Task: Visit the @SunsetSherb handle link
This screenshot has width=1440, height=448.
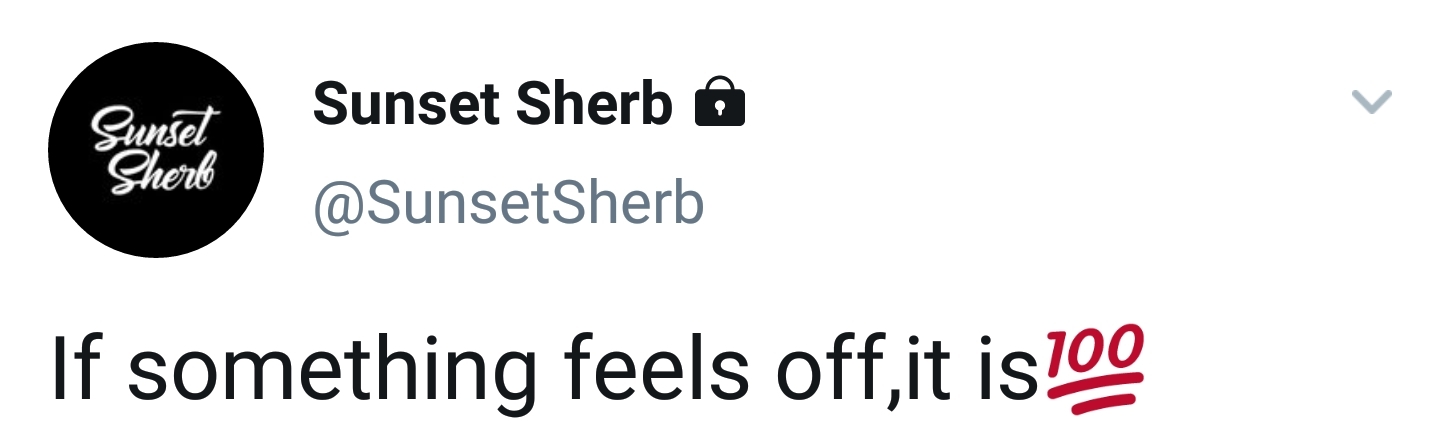Action: (509, 204)
